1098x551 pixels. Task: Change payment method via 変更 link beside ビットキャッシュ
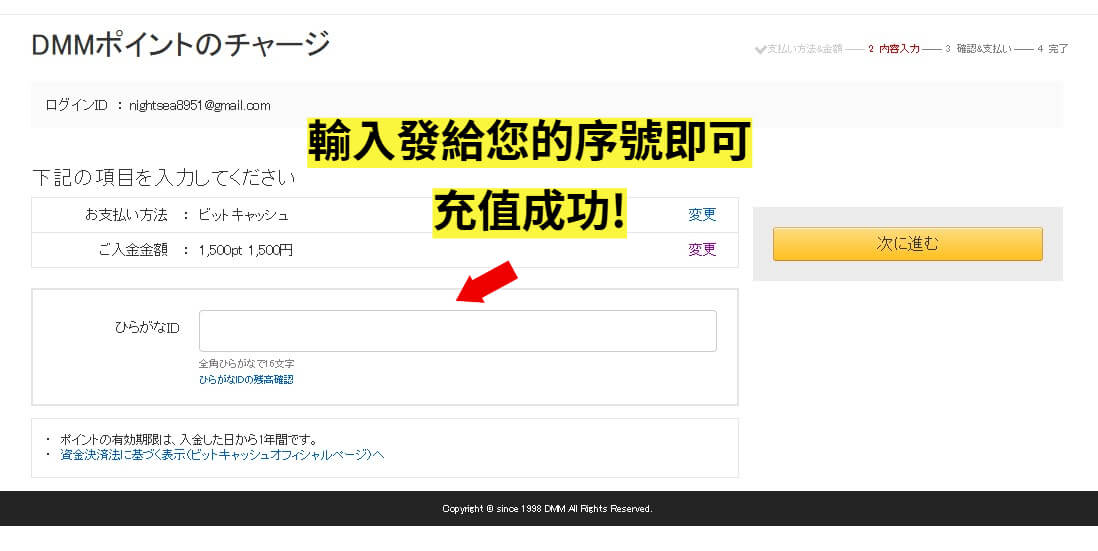click(702, 214)
